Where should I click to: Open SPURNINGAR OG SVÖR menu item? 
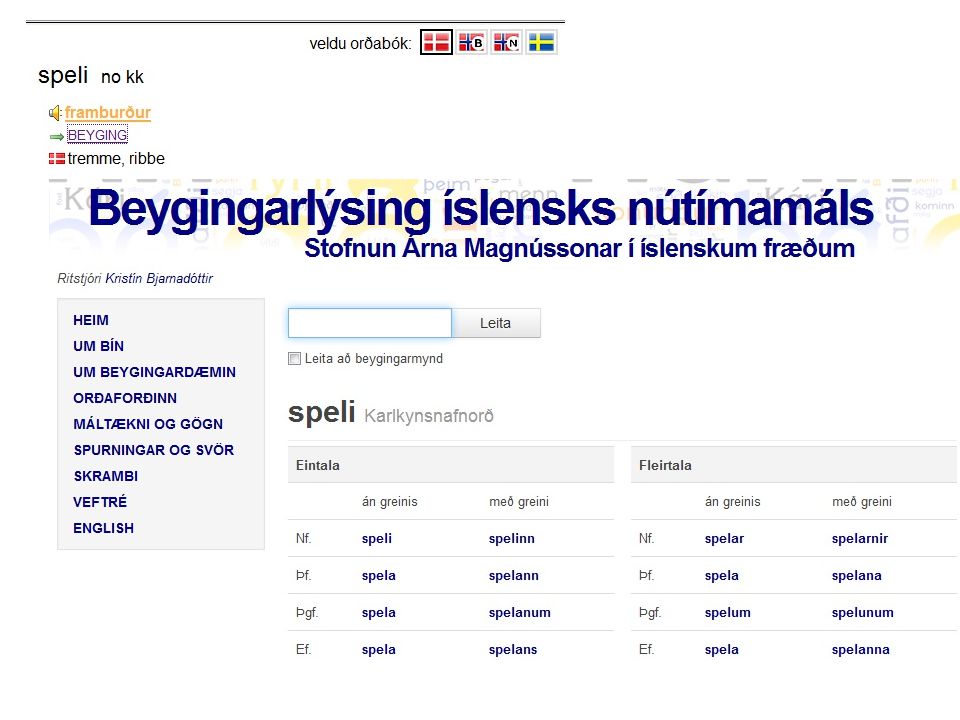154,450
